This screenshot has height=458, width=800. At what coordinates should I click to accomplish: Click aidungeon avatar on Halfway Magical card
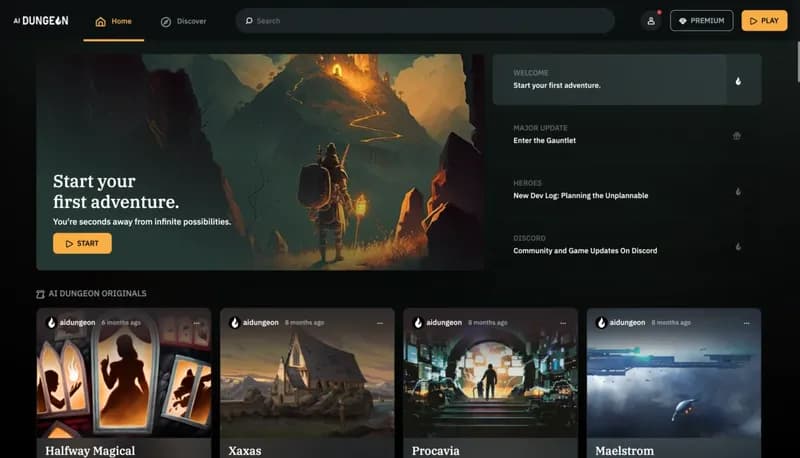pyautogui.click(x=51, y=323)
